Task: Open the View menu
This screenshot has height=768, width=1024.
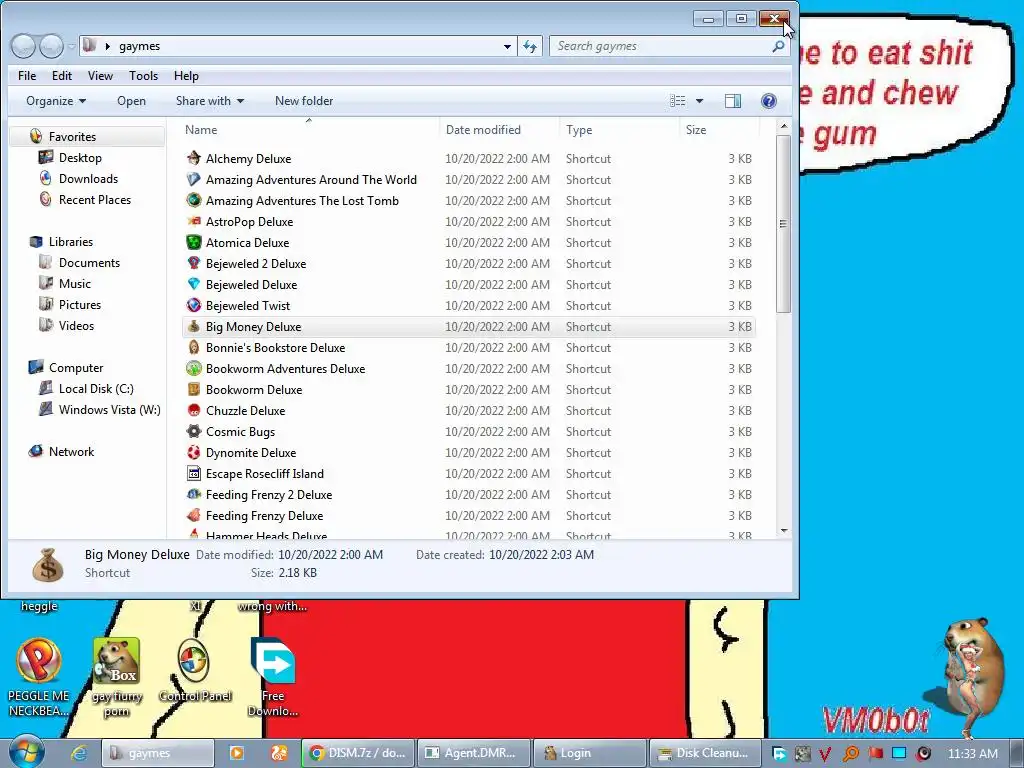Action: 100,76
